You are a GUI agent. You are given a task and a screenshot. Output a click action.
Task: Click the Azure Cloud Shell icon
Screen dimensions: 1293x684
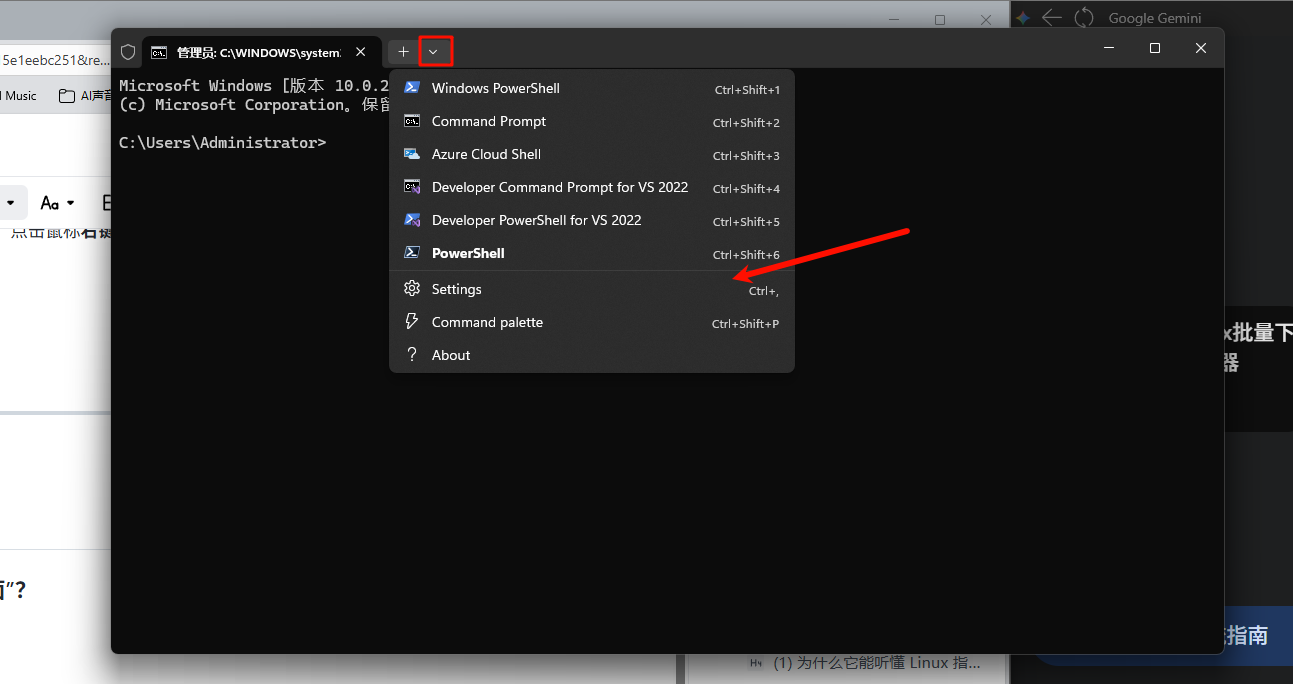point(411,154)
